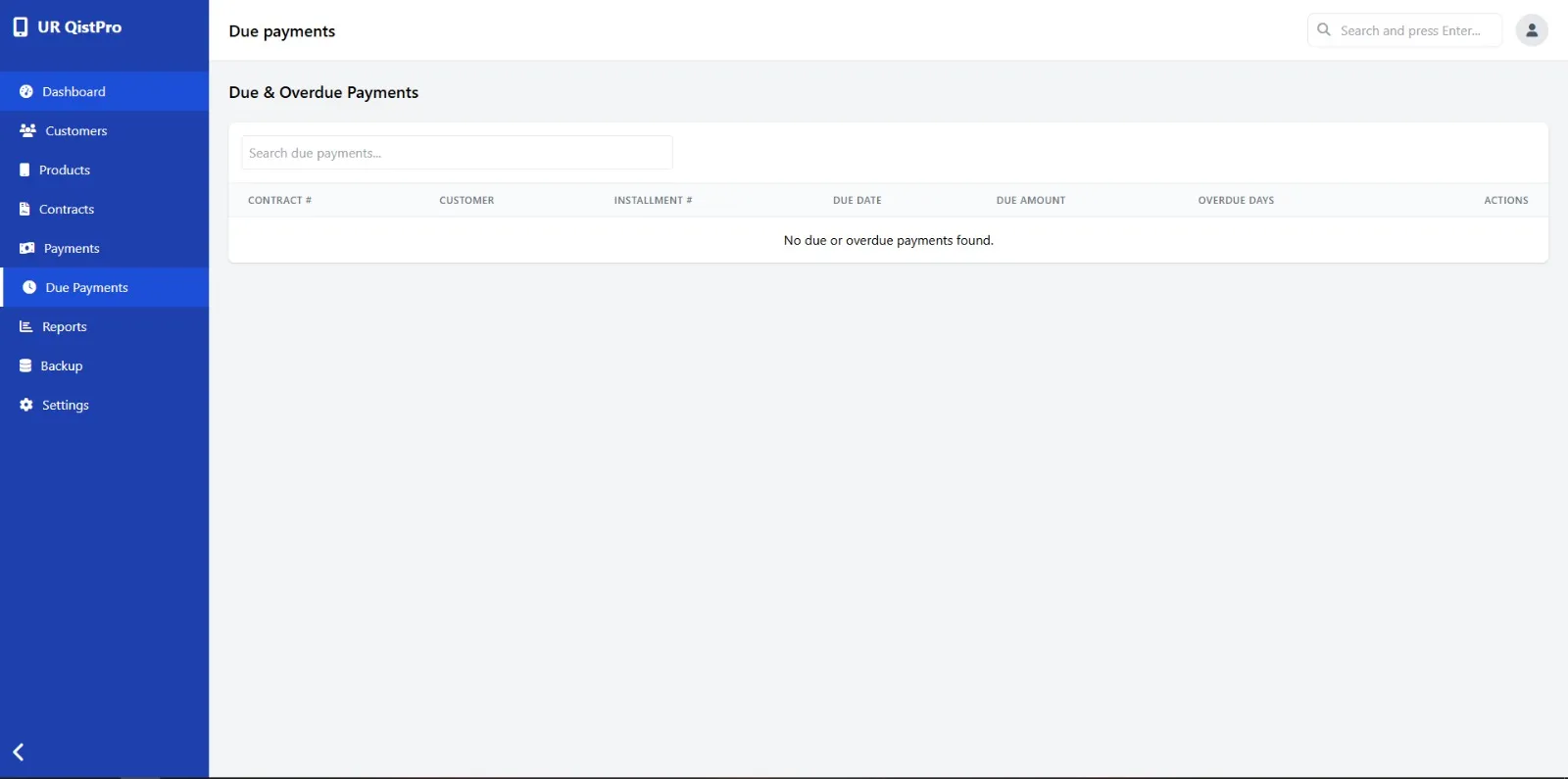
Task: Click the Customers people icon
Action: [x=27, y=130]
